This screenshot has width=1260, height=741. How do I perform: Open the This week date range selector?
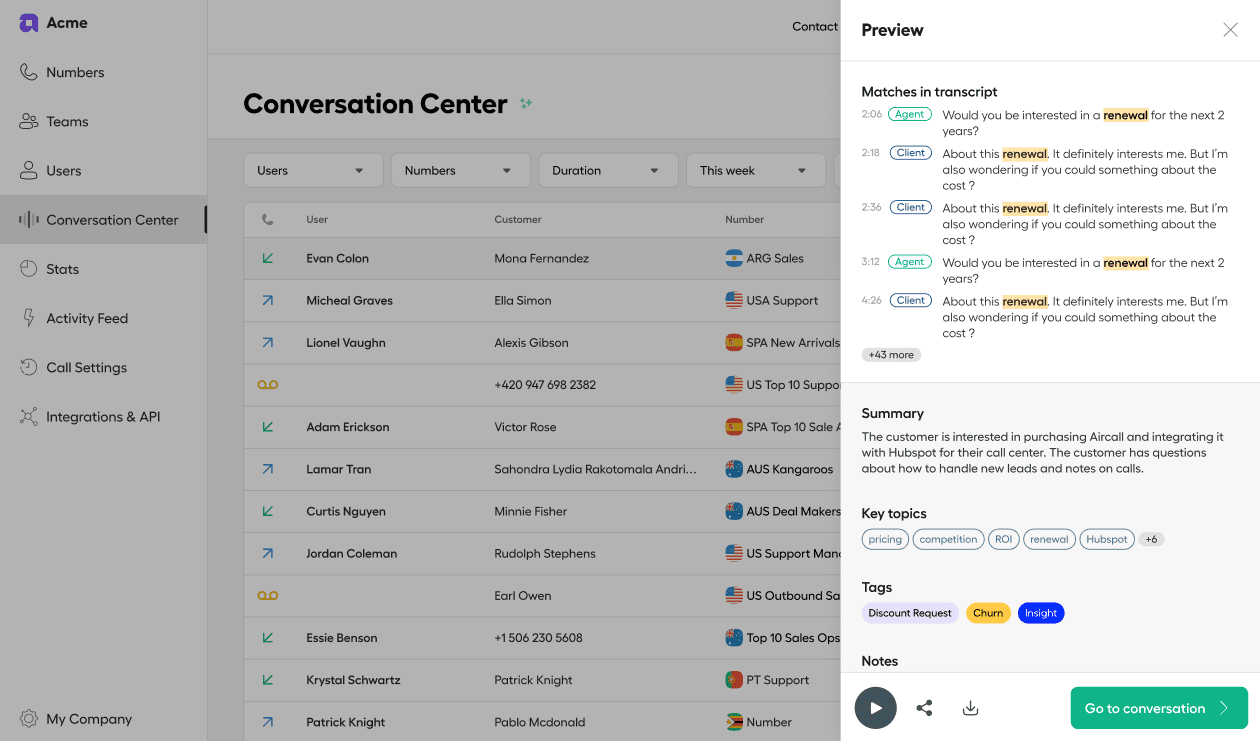tap(755, 170)
